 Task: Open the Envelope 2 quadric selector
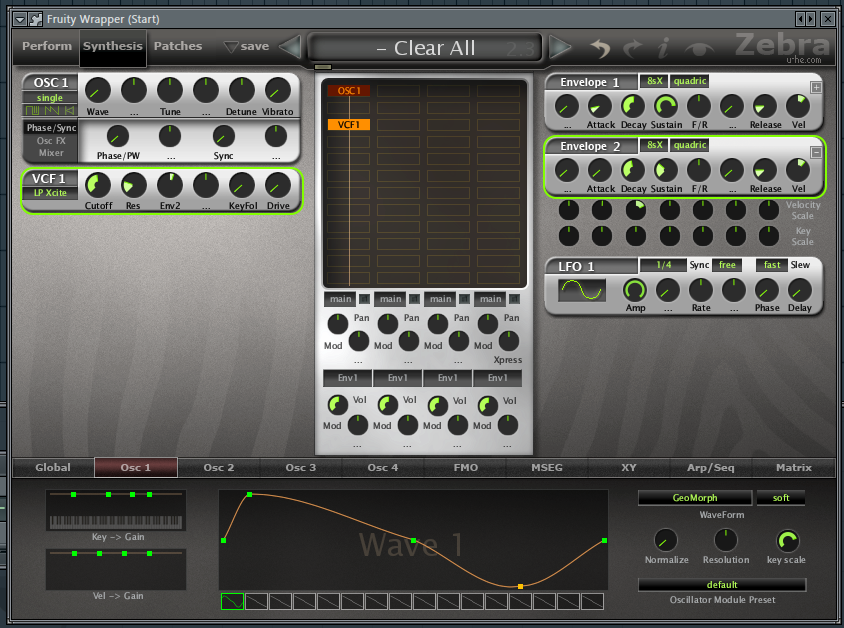tap(690, 145)
